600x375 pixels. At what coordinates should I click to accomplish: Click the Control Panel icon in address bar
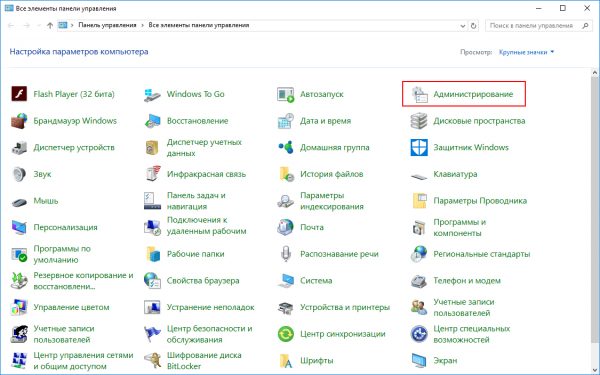click(63, 25)
